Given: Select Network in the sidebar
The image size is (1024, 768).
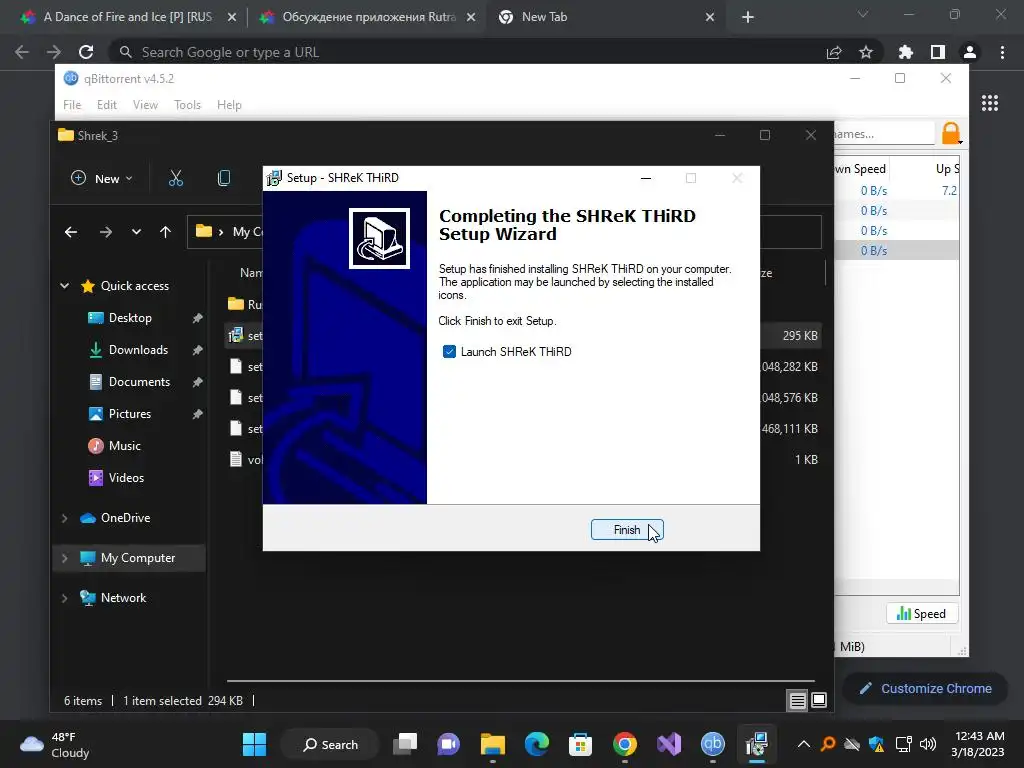Looking at the screenshot, I should click(x=123, y=598).
